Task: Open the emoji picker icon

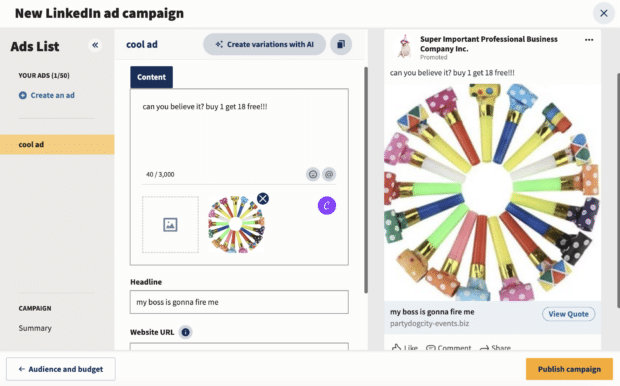Action: point(313,174)
